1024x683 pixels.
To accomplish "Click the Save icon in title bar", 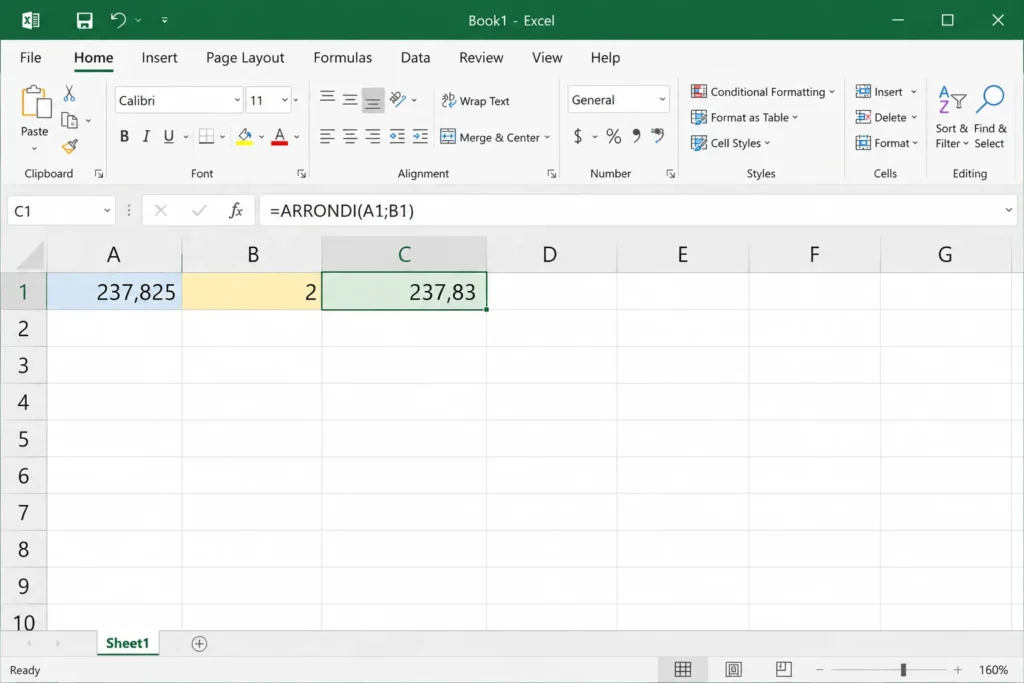I will (x=84, y=21).
